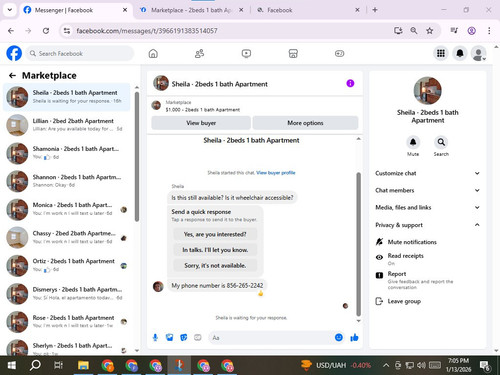500x375 pixels.
Task: Open Chrome zoom magnifier icon
Action: point(414,31)
